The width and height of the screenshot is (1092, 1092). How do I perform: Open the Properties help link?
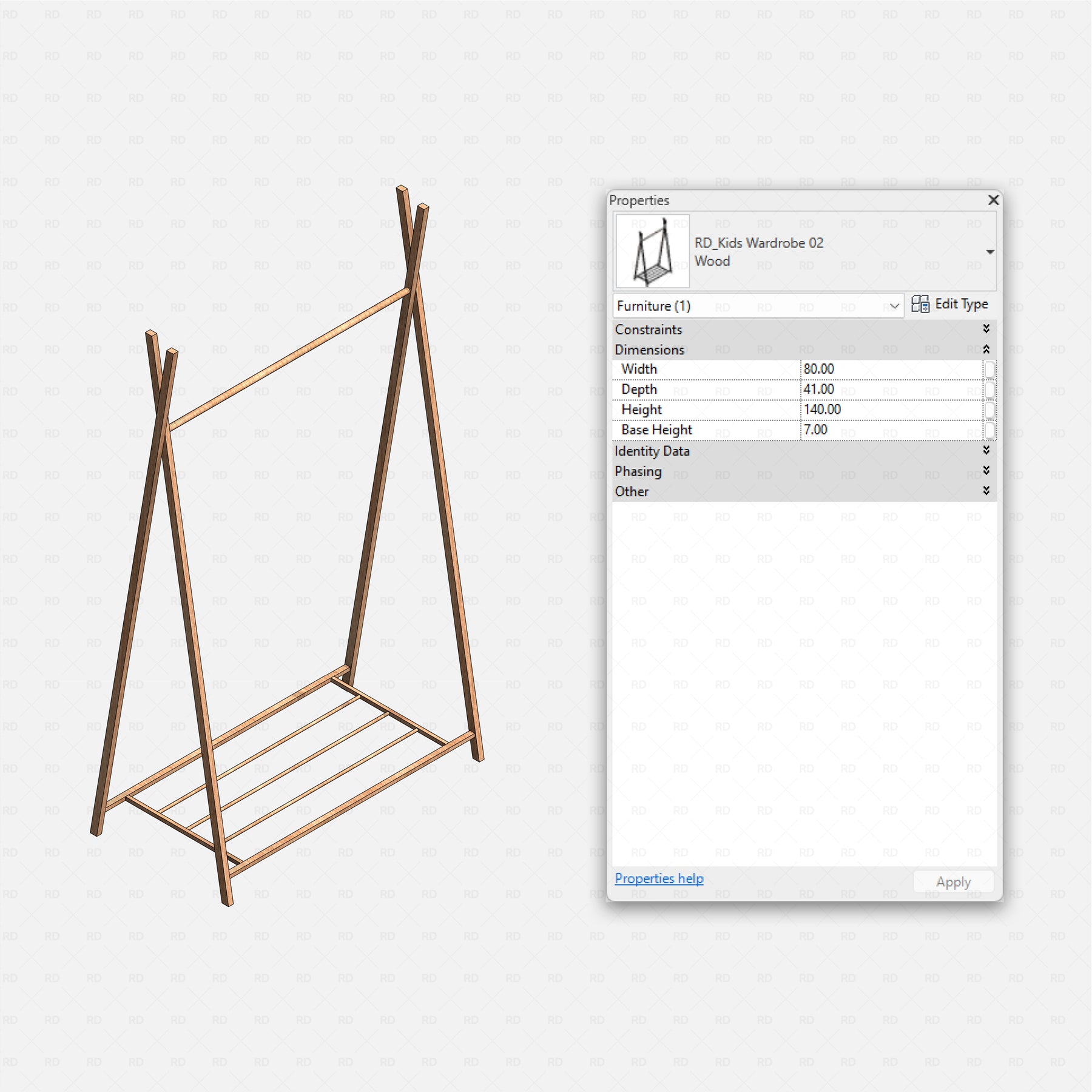[659, 878]
